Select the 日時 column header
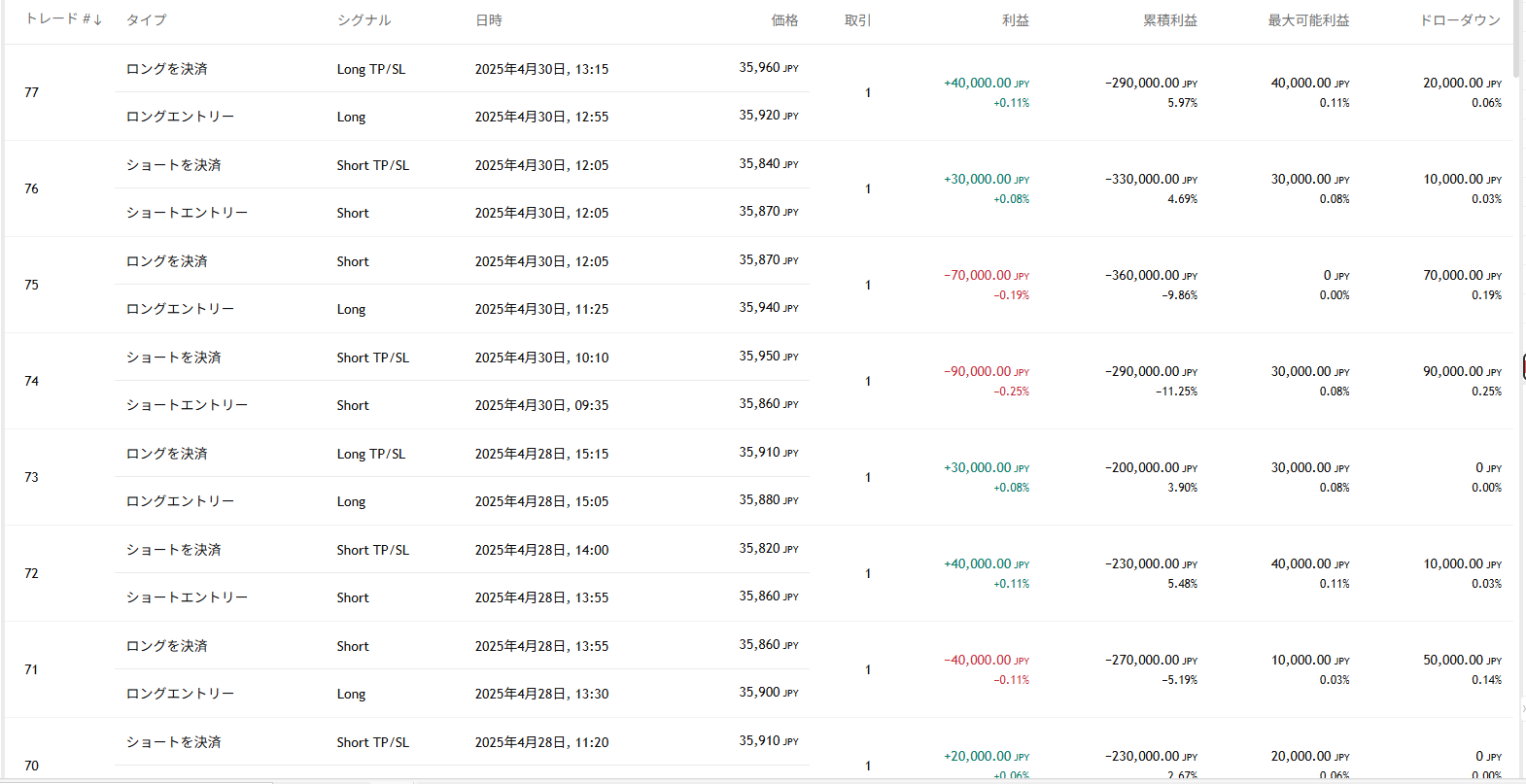 (488, 20)
